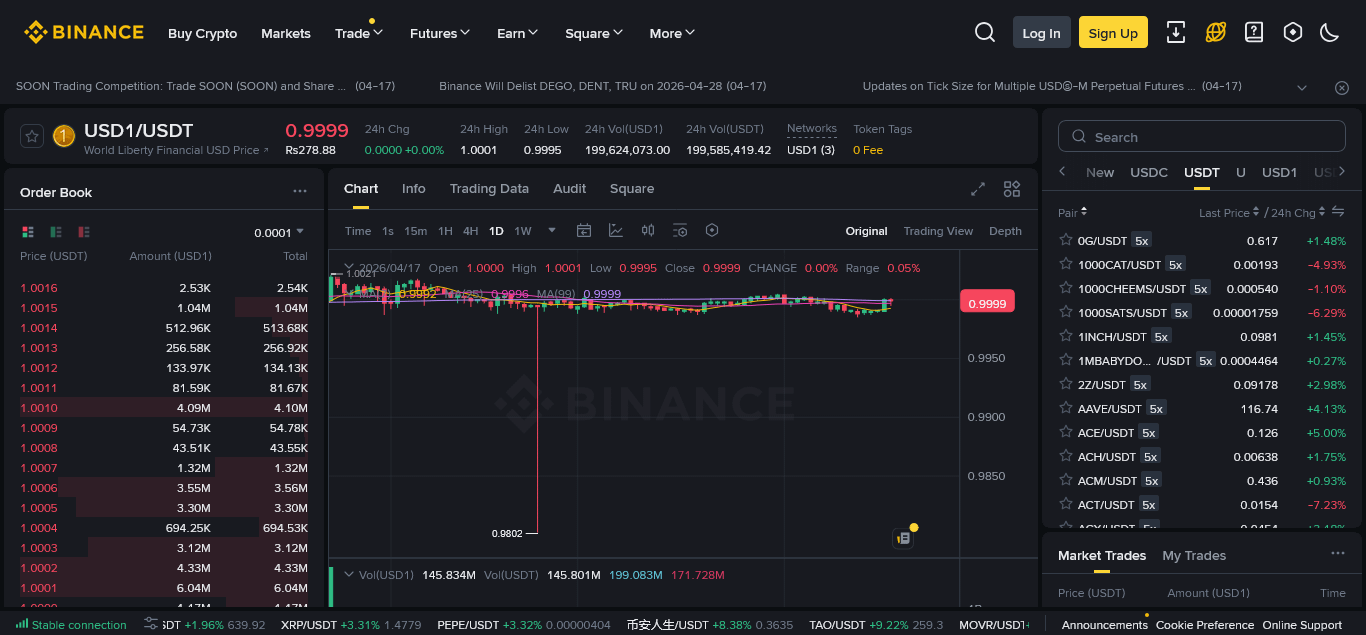The width and height of the screenshot is (1366, 635).
Task: Dismiss the announcement bar with X icon
Action: click(x=1342, y=87)
